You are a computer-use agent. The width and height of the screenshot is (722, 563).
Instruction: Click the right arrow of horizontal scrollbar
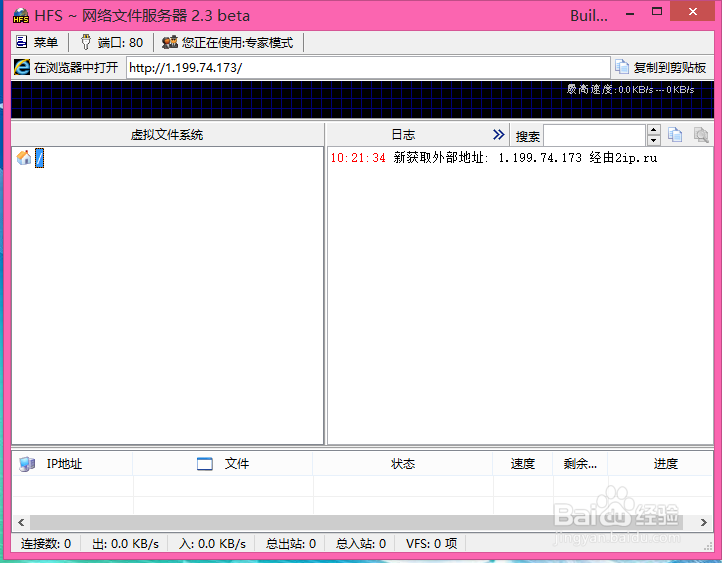point(704,522)
